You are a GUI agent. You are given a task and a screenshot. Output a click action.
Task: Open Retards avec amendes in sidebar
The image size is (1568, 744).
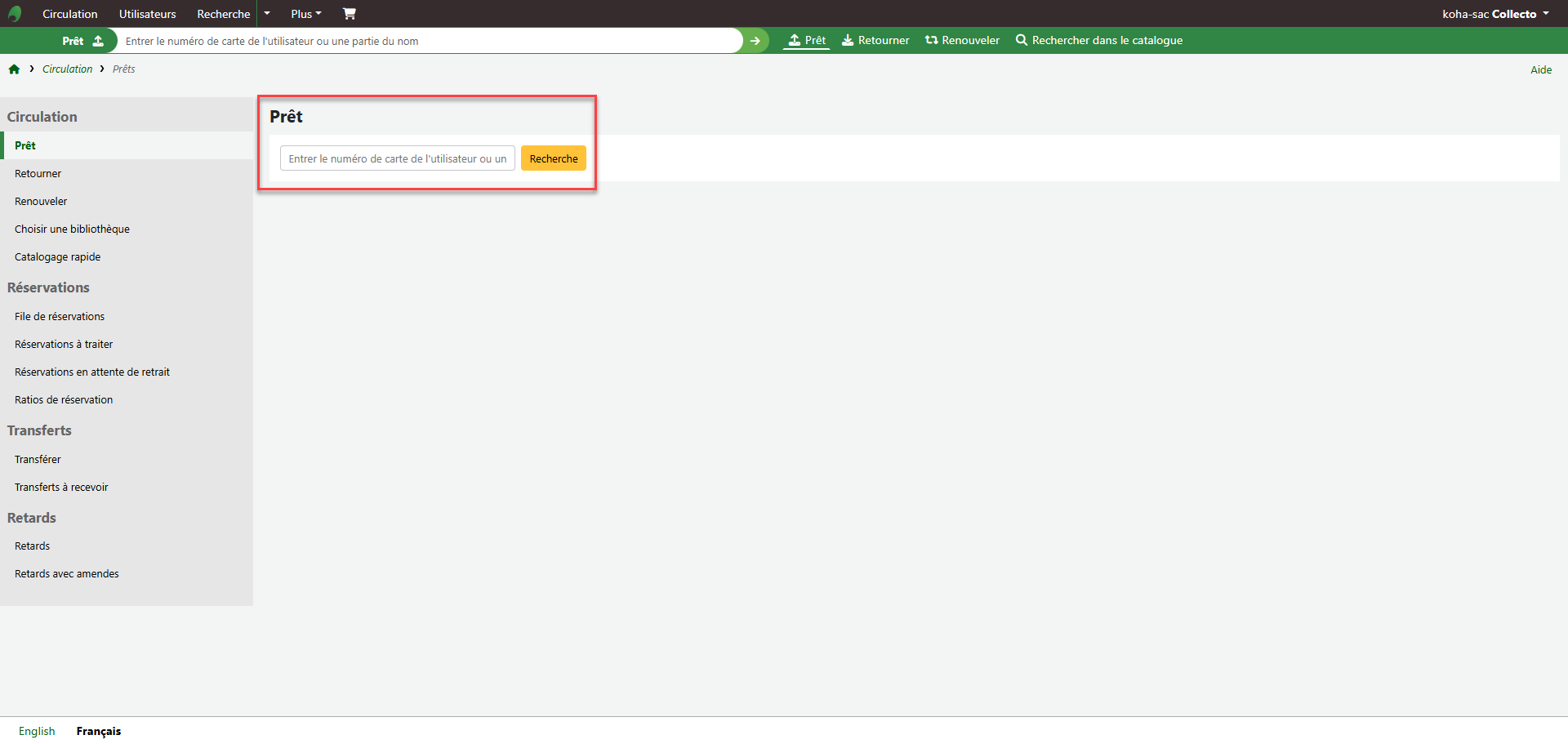tap(67, 574)
